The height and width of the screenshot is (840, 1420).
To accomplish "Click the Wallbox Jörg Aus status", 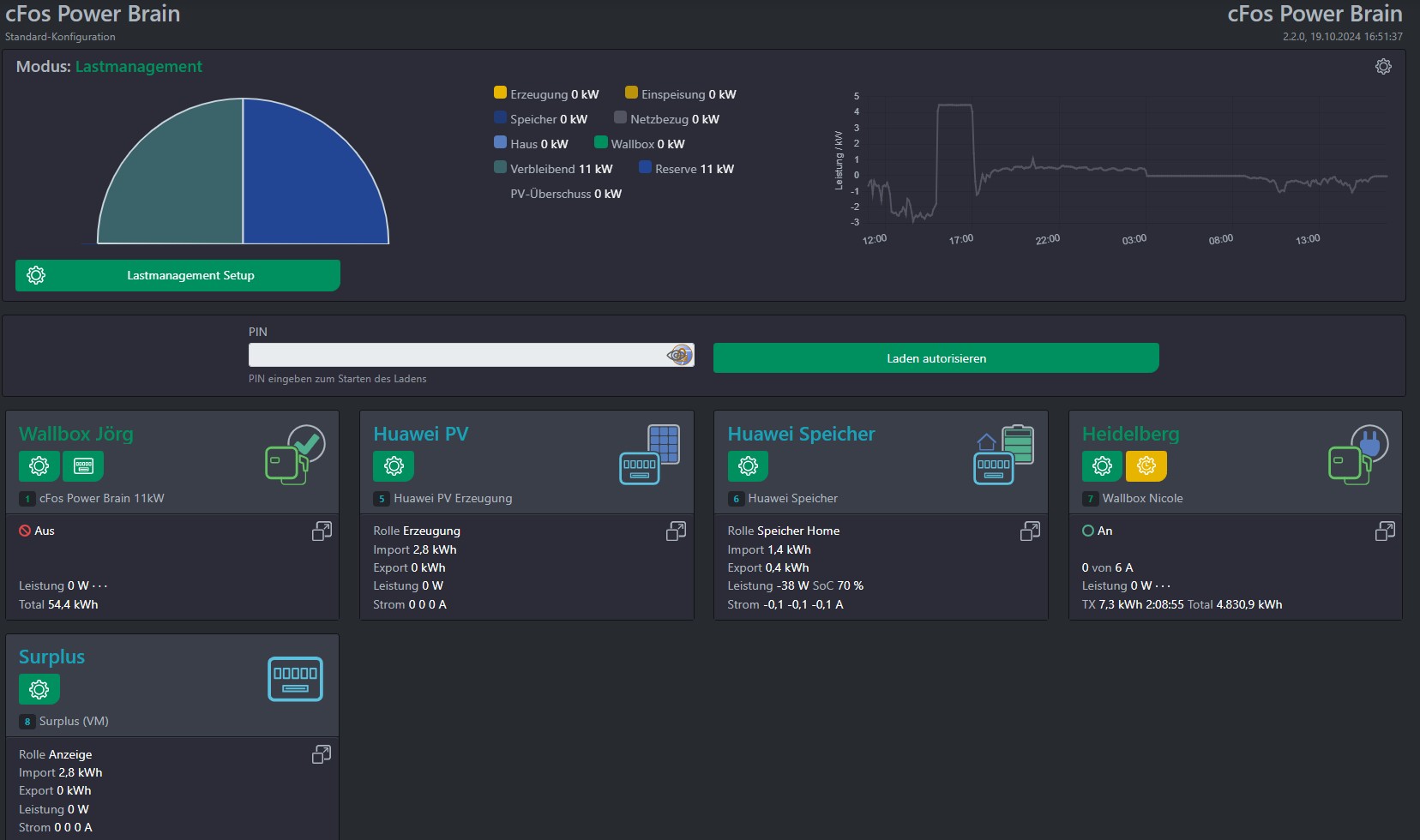I will click(x=37, y=531).
